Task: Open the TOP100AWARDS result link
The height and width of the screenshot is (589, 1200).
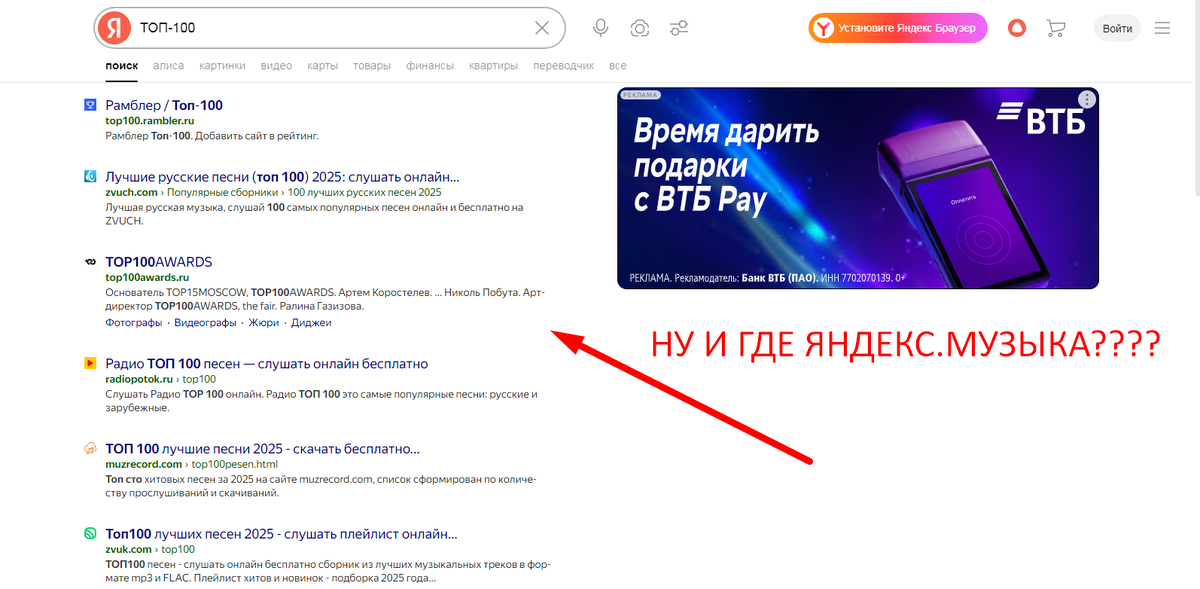Action: coord(159,261)
